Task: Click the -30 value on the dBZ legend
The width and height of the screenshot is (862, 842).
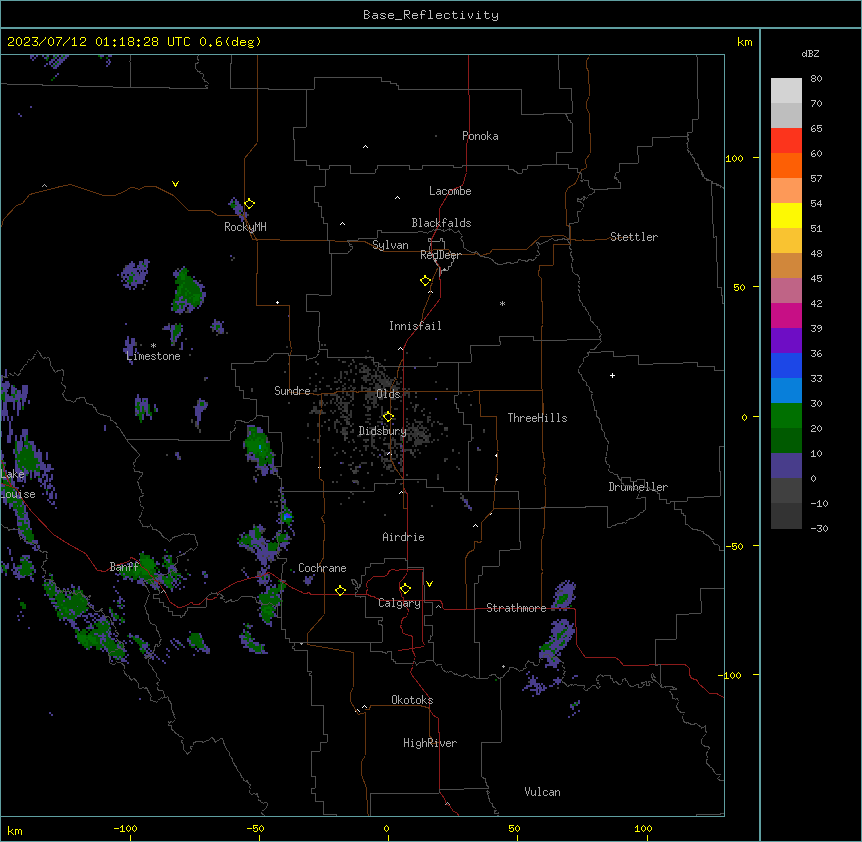Action: (x=819, y=528)
